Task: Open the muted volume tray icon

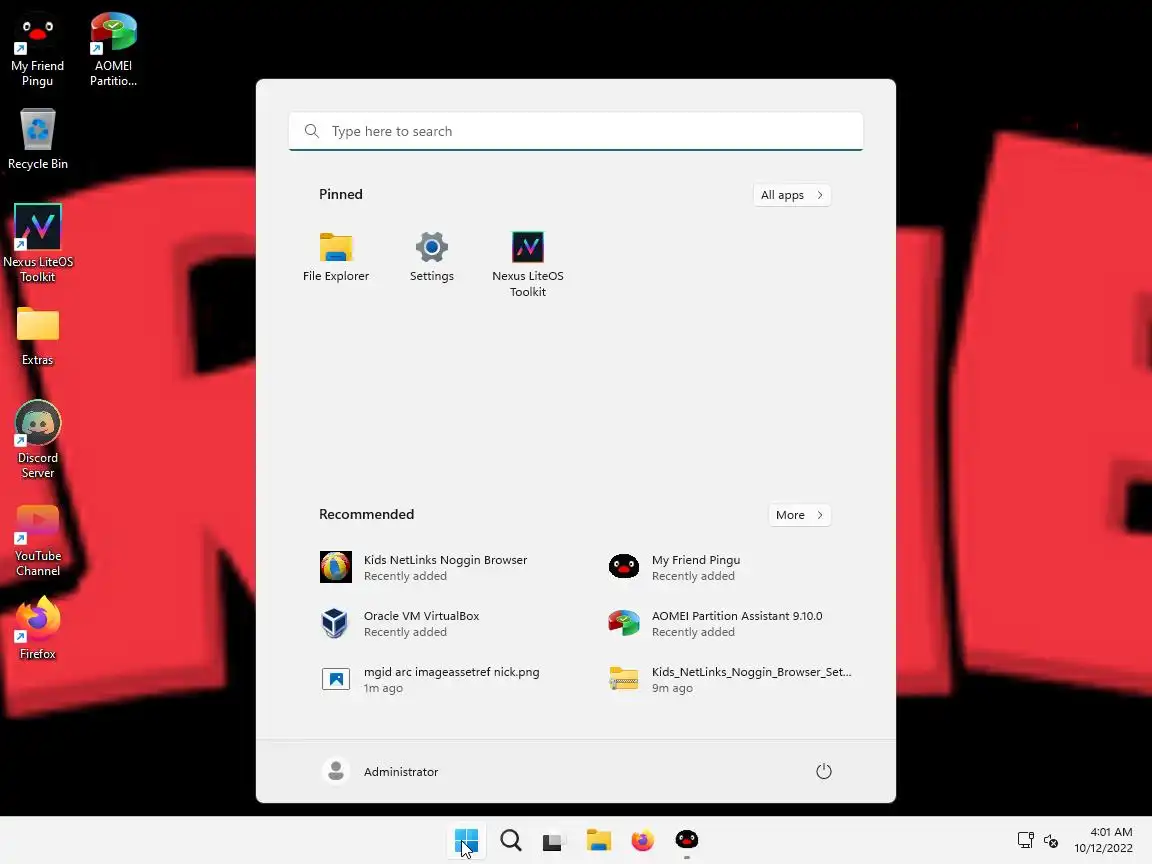Action: tap(1051, 840)
